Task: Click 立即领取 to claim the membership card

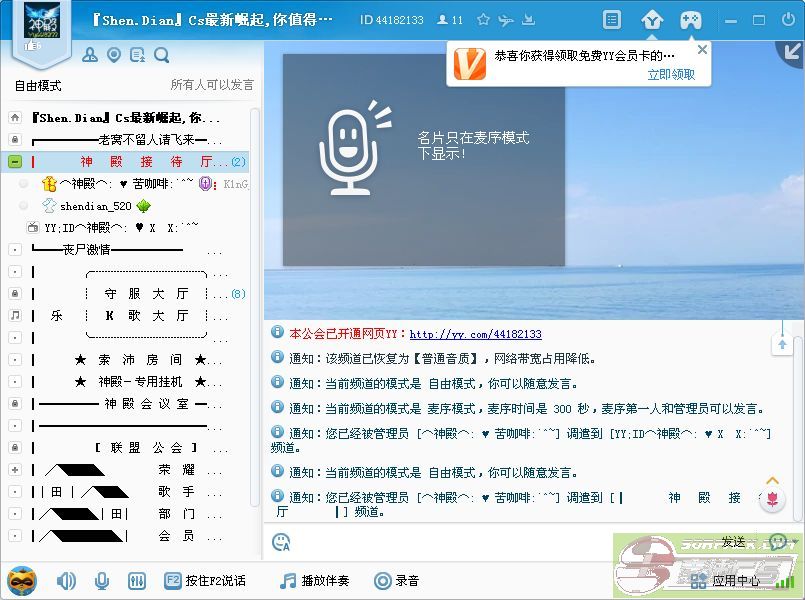Action: [x=671, y=75]
